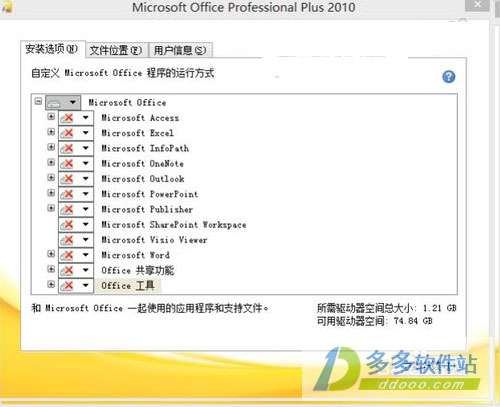Click the Visio Viewer install-state icon
The image size is (500, 407).
coord(67,240)
